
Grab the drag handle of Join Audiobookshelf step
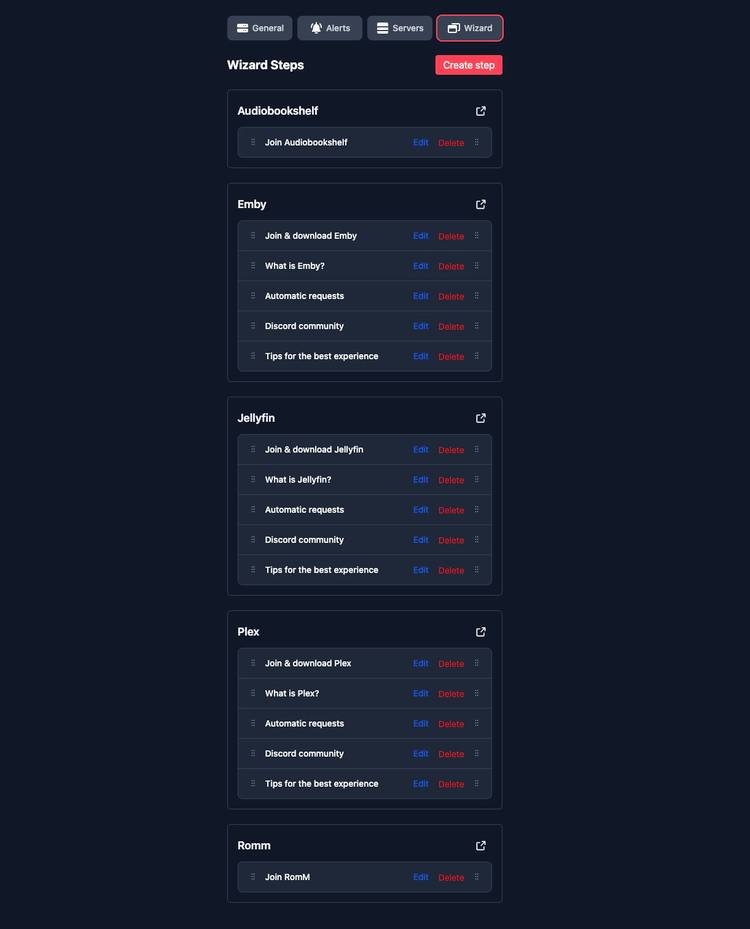[253, 142]
